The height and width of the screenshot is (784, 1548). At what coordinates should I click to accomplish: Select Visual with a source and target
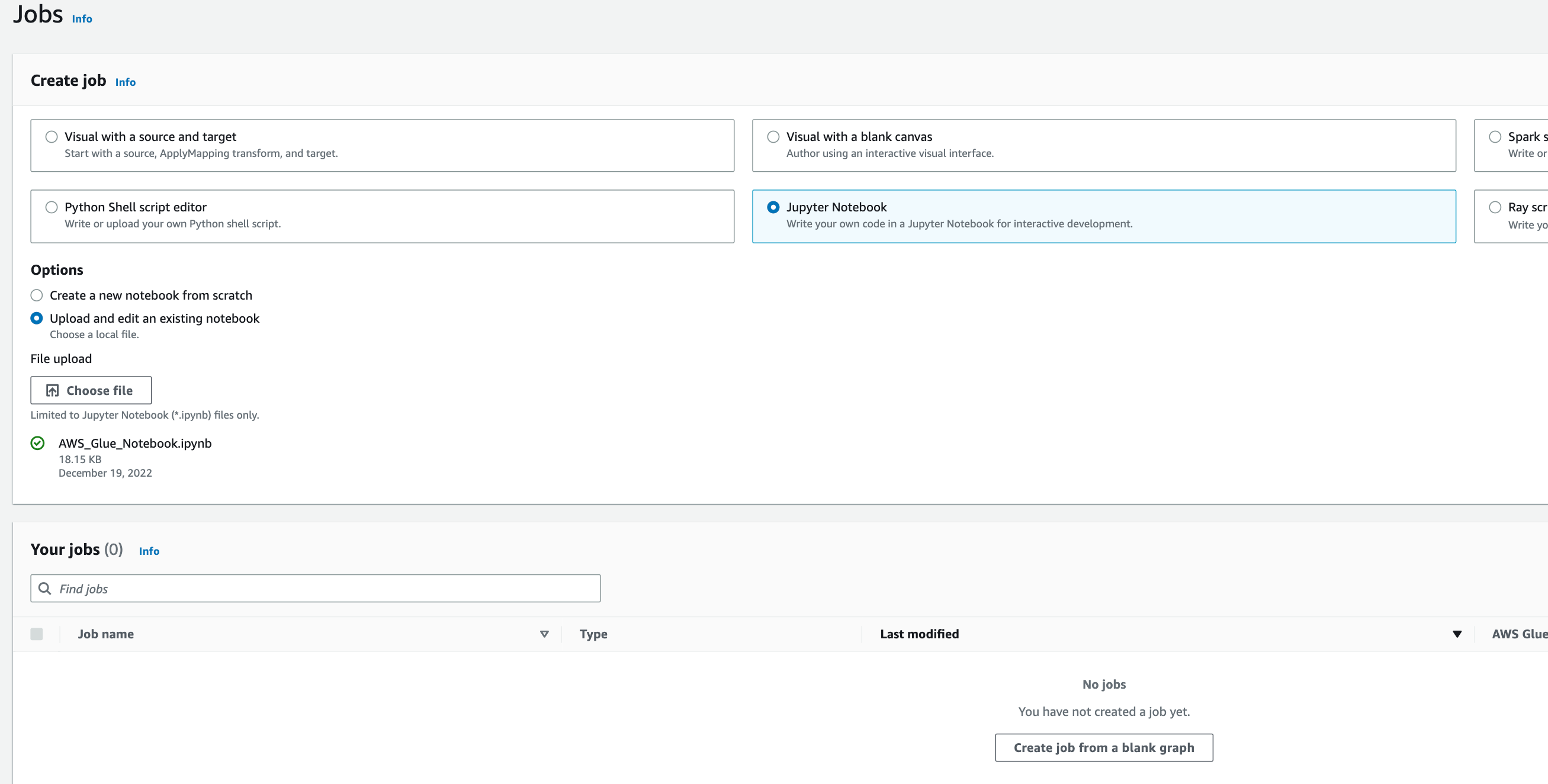52,137
